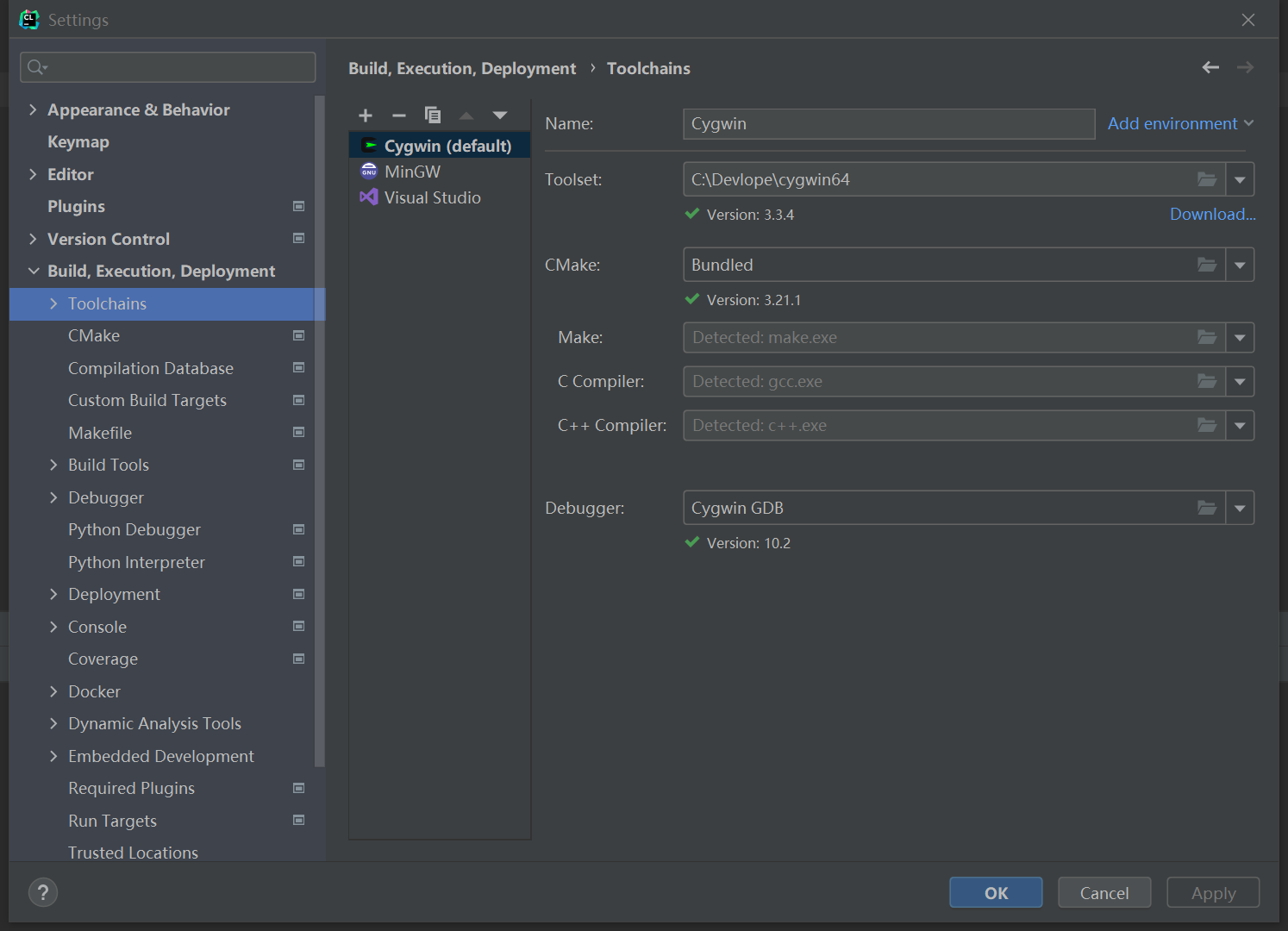
Task: Browse folder for C Compiler
Action: coord(1207,381)
